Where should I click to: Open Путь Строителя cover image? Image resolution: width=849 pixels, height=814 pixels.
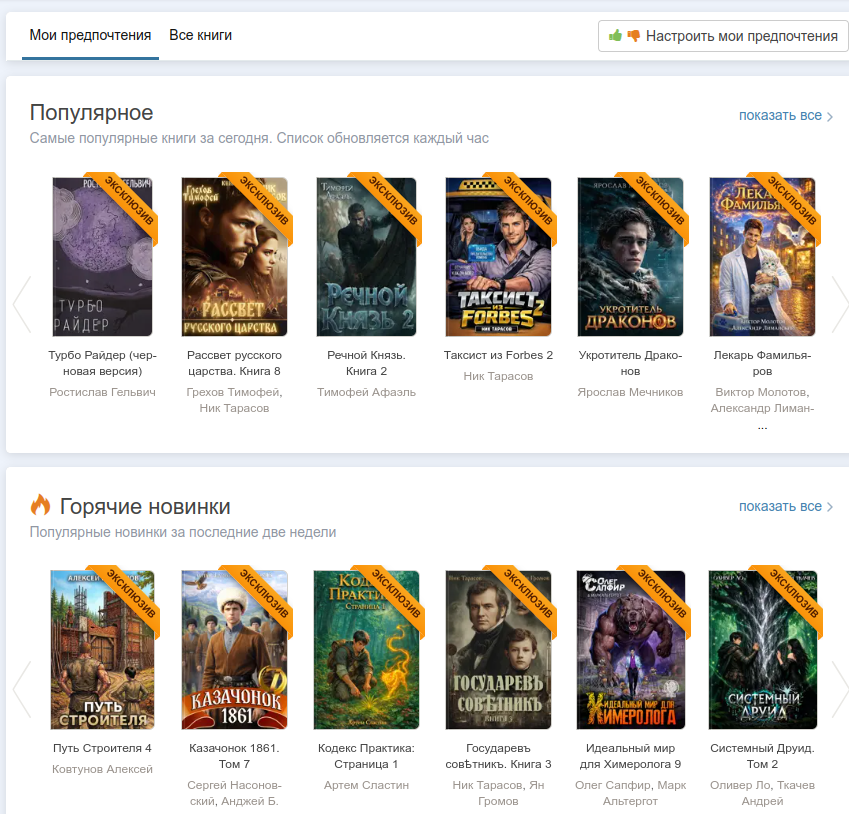click(102, 649)
